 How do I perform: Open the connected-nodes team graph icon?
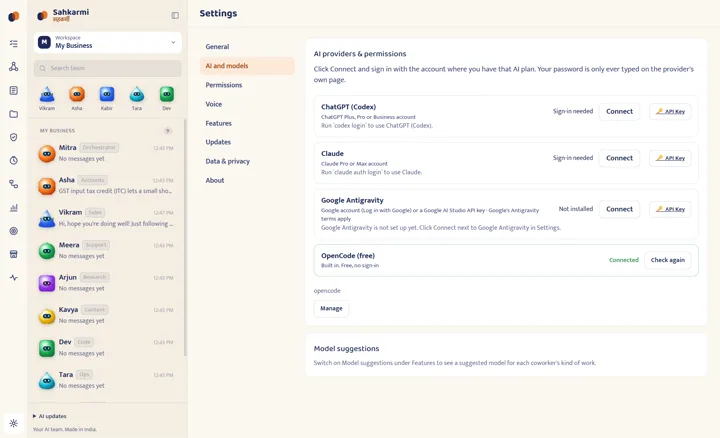[x=14, y=67]
